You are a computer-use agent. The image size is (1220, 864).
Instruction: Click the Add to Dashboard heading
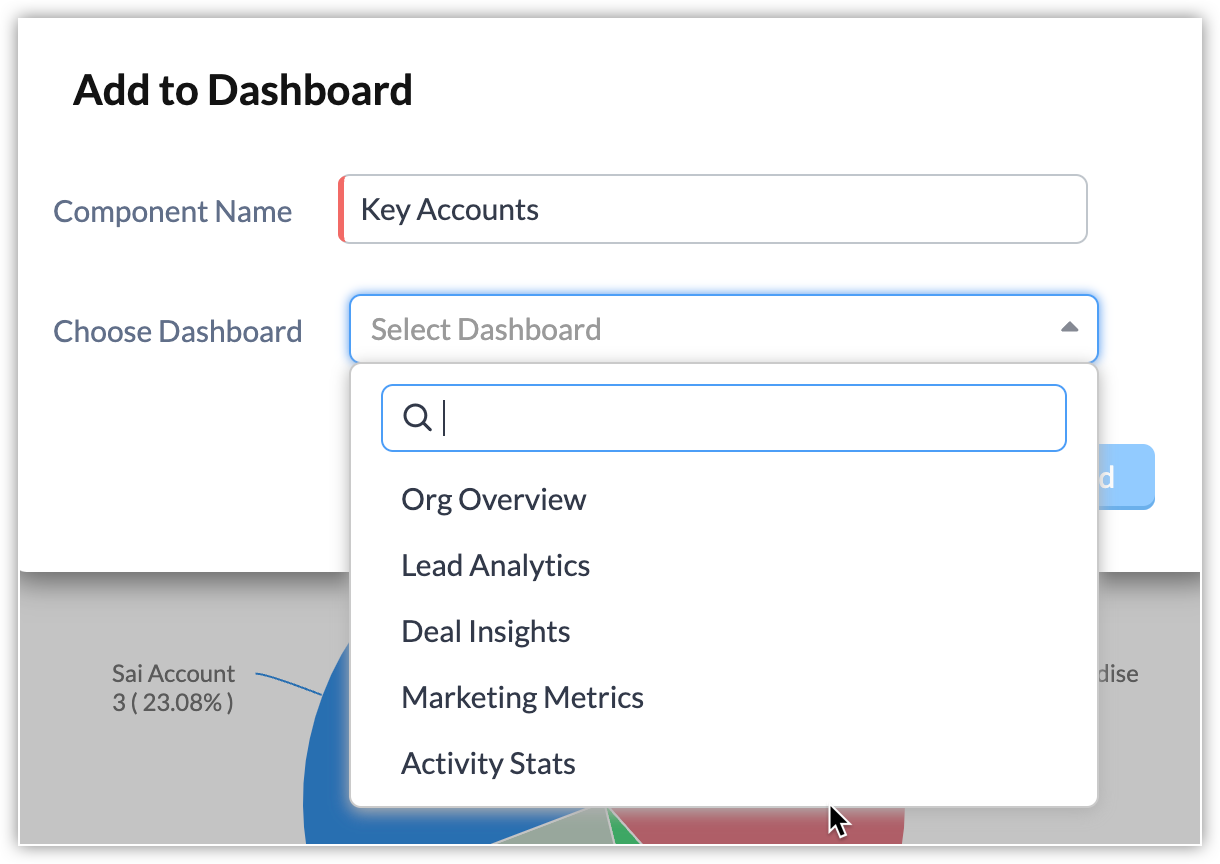(243, 91)
